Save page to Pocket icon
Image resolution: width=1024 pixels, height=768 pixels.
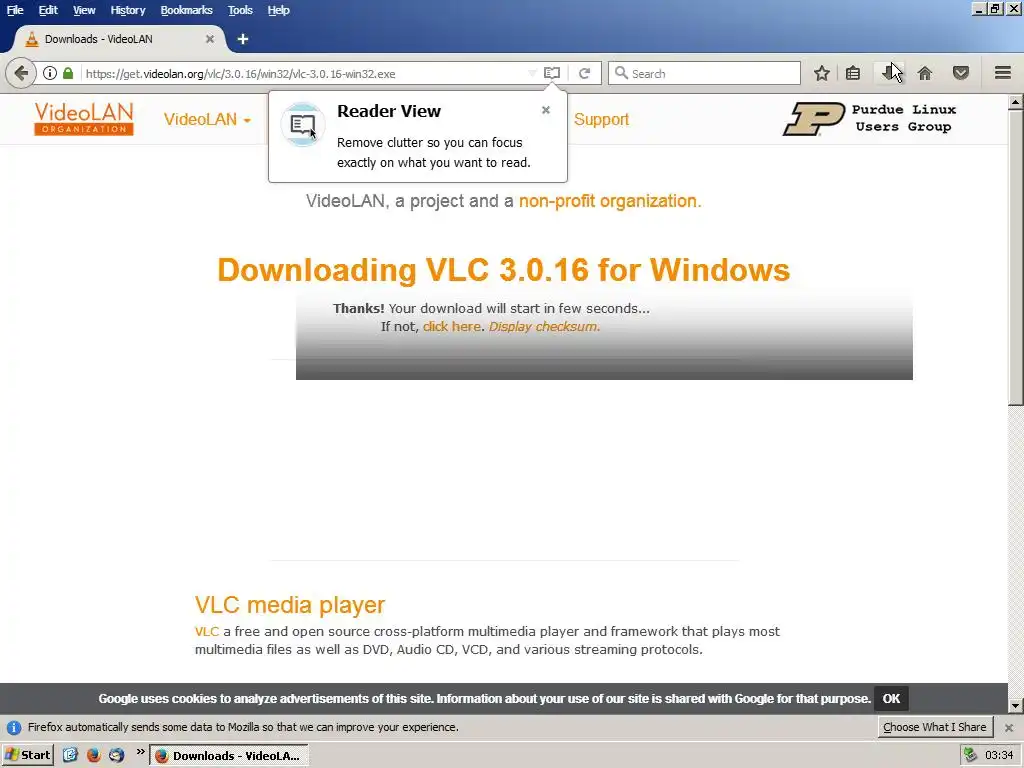961,73
